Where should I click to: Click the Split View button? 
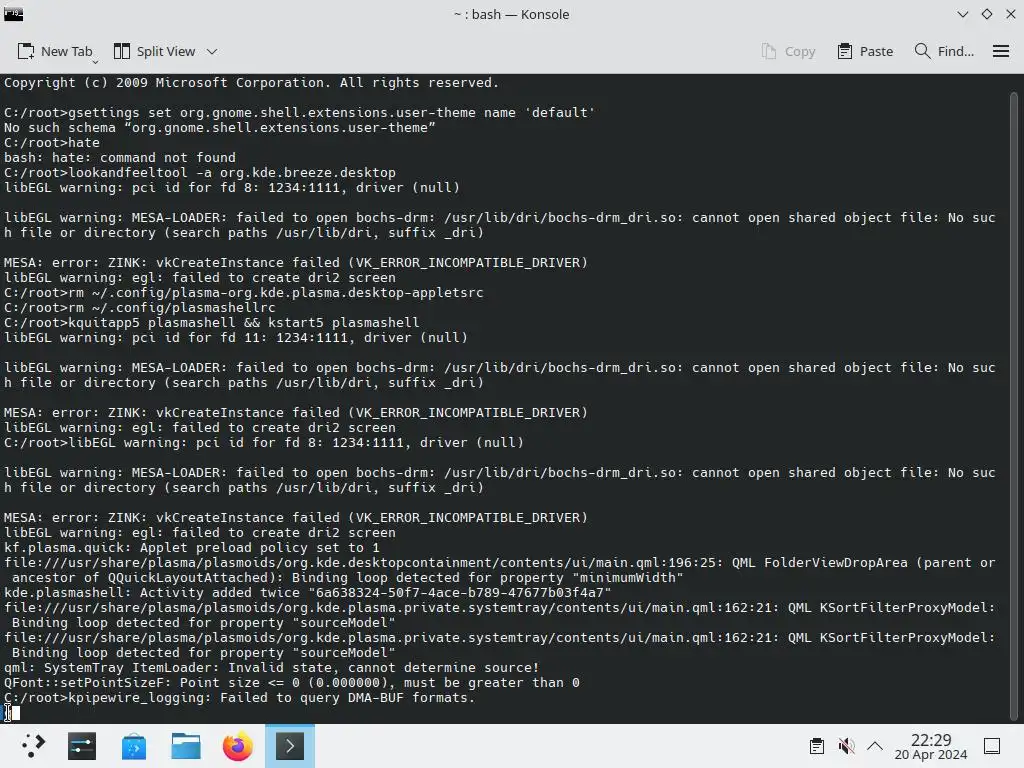click(155, 52)
